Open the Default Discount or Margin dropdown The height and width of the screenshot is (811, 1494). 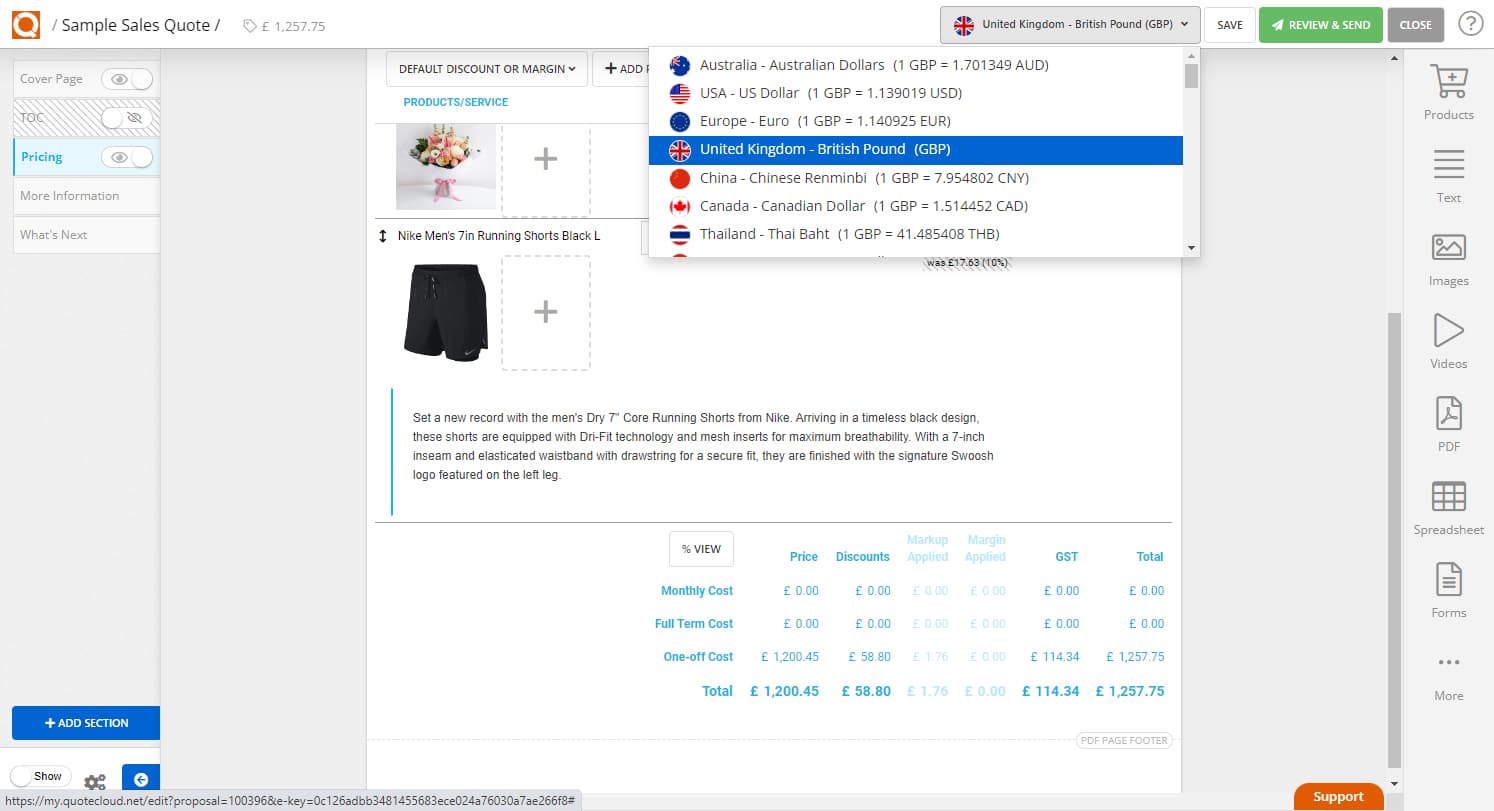[x=486, y=68]
